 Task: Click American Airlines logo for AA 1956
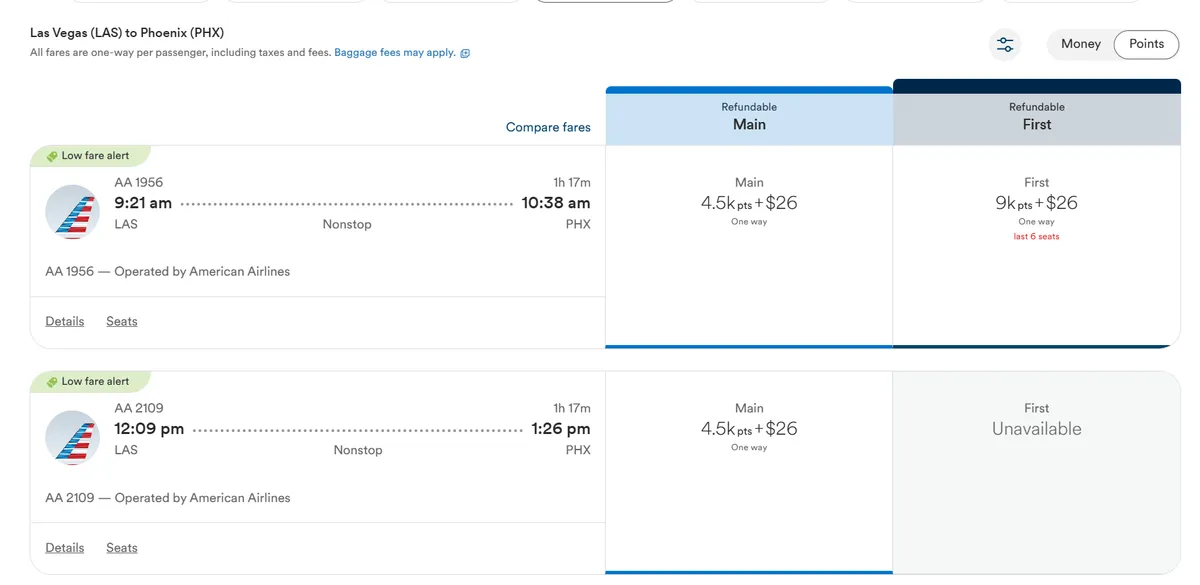[x=72, y=212]
